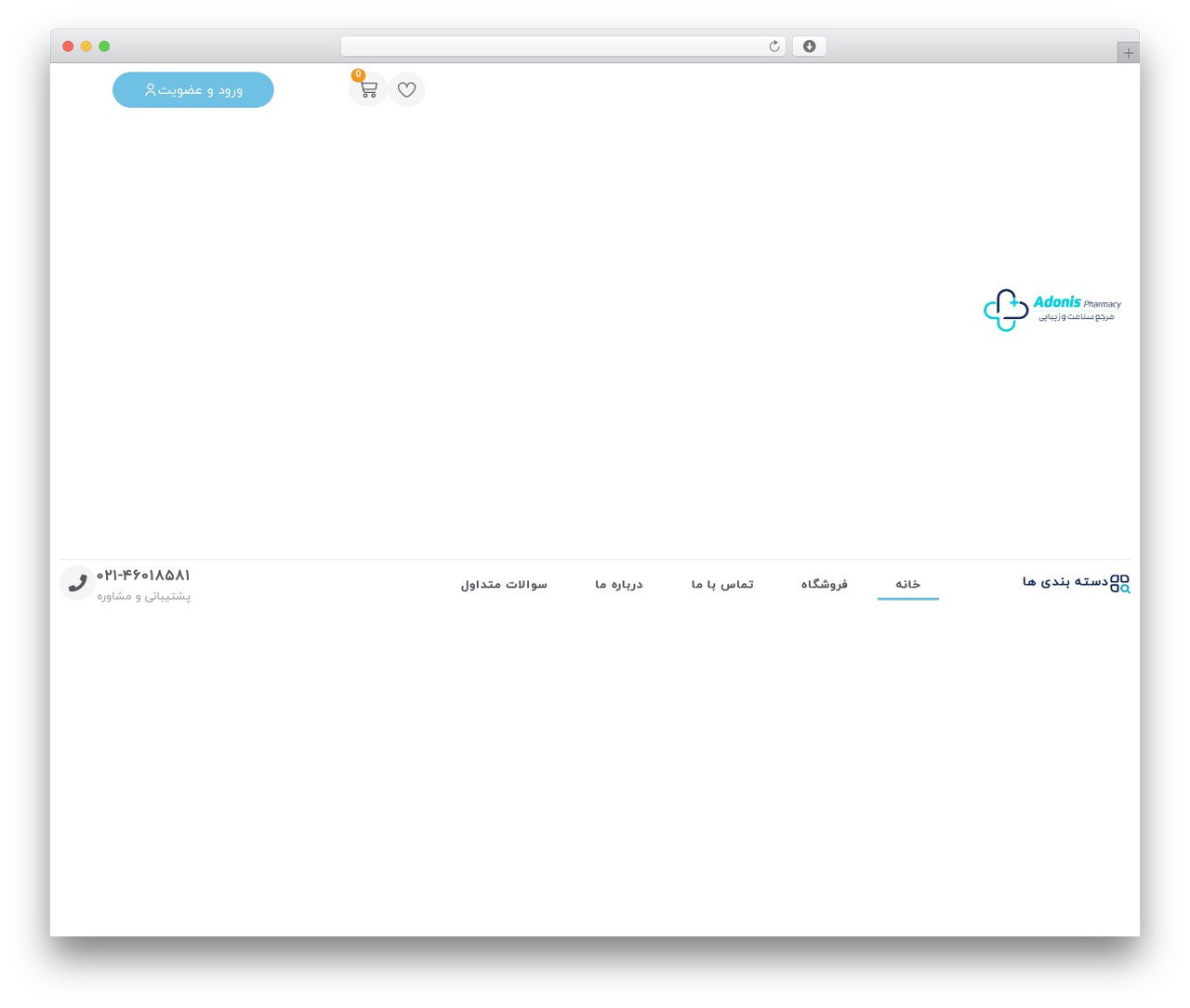Click the ورود و عضویت login button
1190x1008 pixels.
193,90
